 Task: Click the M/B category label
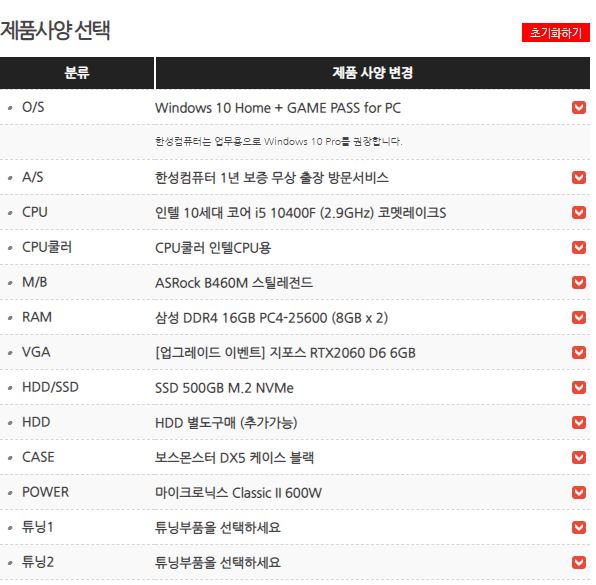pyautogui.click(x=35, y=282)
